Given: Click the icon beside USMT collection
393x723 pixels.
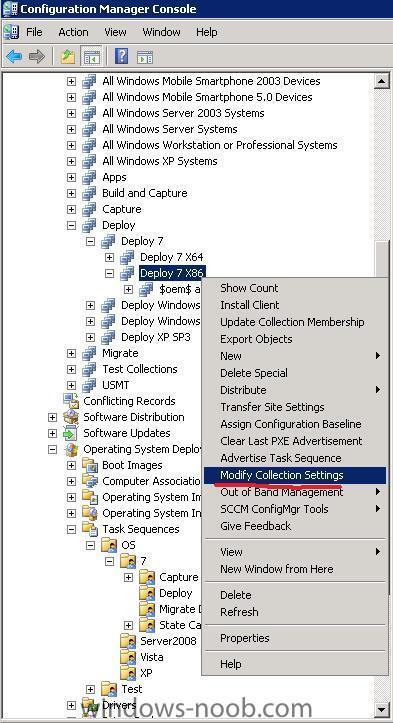Looking at the screenshot, I should coord(89,385).
